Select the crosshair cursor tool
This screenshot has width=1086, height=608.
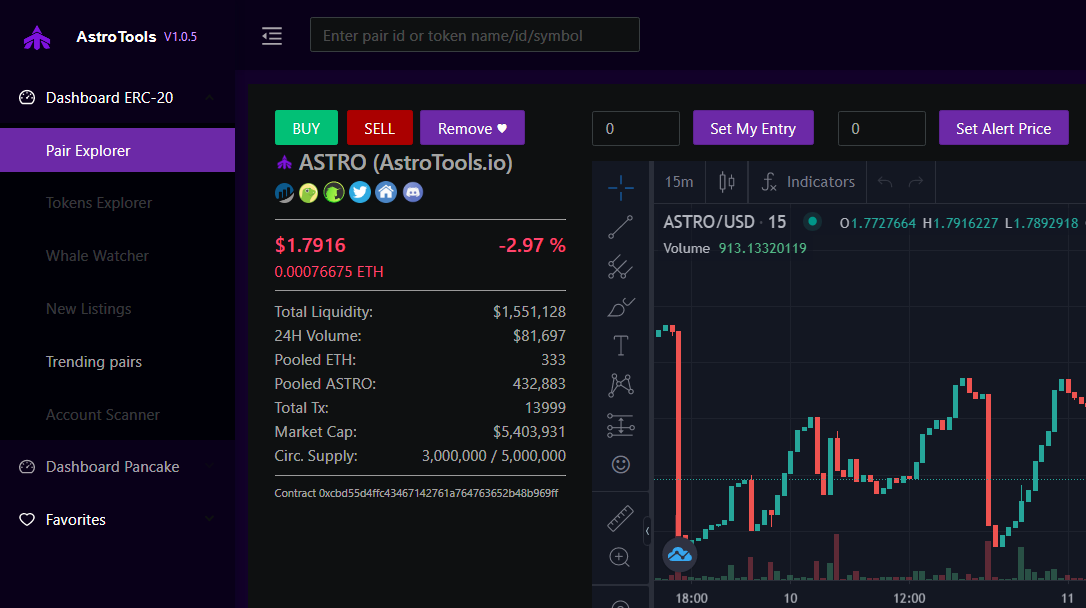coord(621,188)
